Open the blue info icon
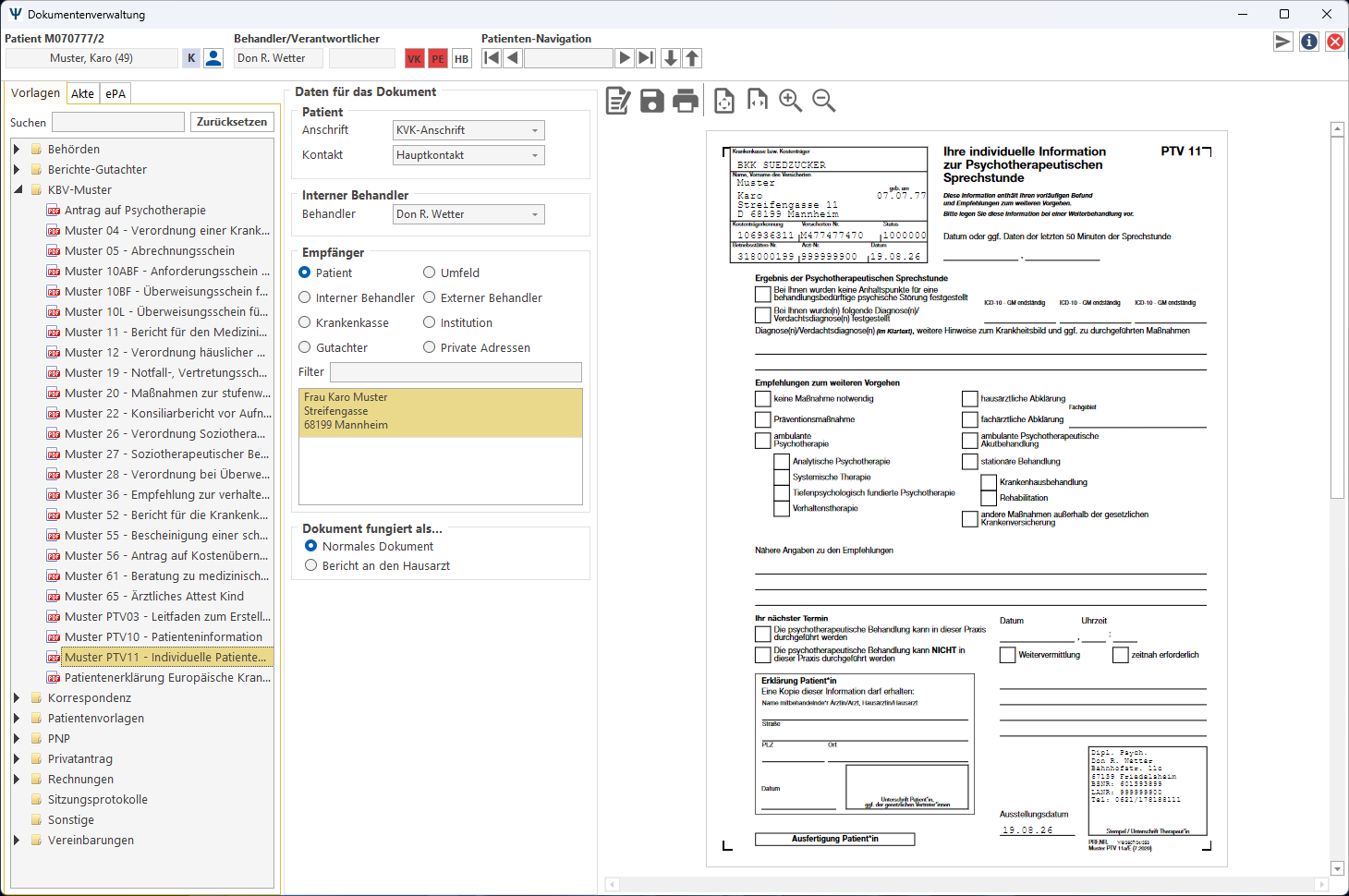This screenshot has width=1349, height=896. pyautogui.click(x=1309, y=42)
